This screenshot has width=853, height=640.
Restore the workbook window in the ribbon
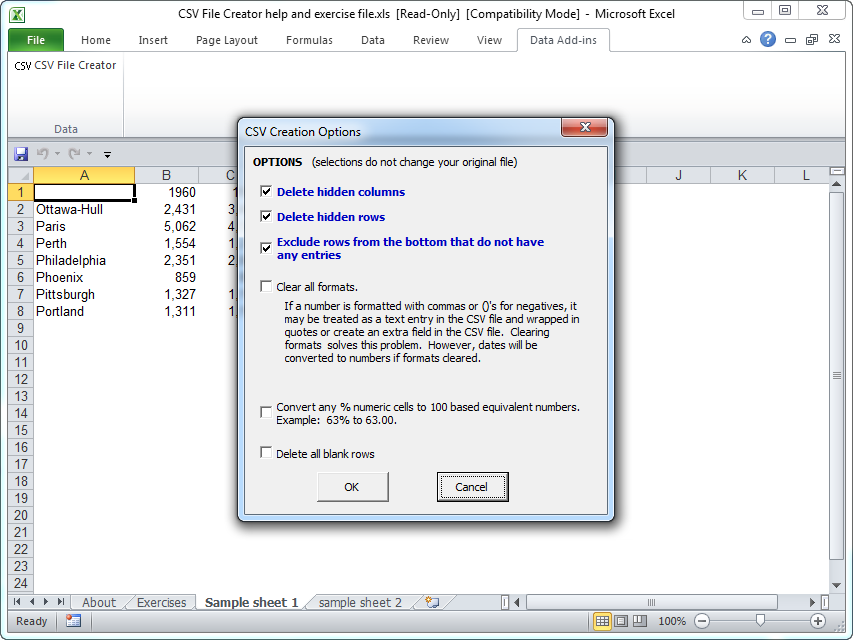pos(812,40)
